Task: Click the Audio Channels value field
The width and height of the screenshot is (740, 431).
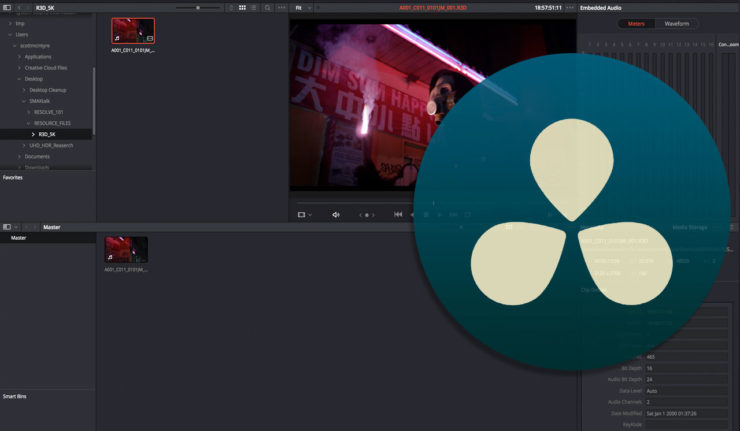Action: pyautogui.click(x=686, y=402)
